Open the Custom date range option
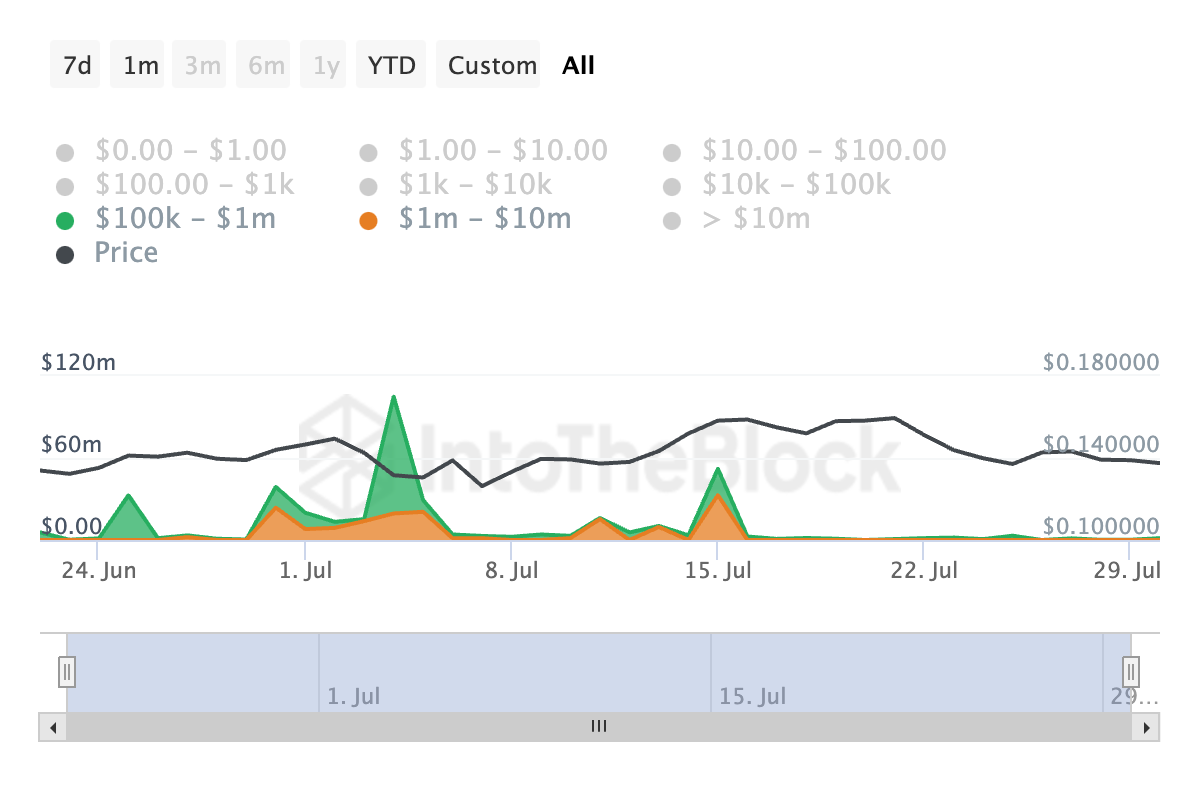The height and width of the screenshot is (800, 1200). (x=492, y=66)
